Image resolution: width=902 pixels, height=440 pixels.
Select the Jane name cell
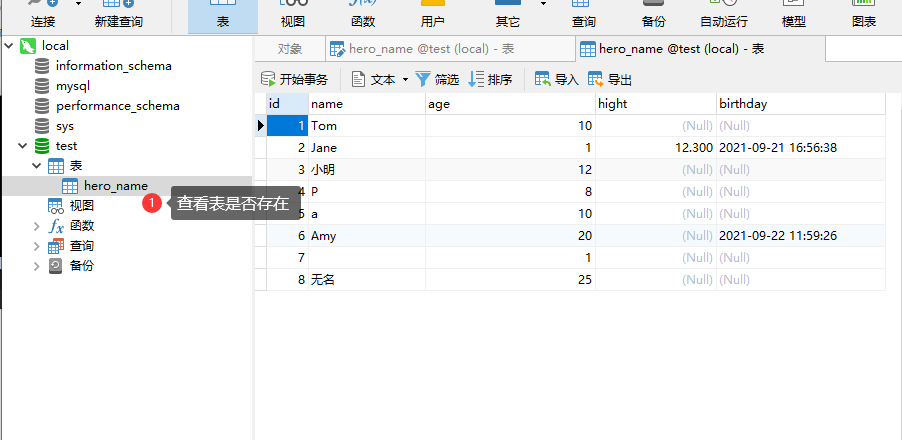[367, 148]
